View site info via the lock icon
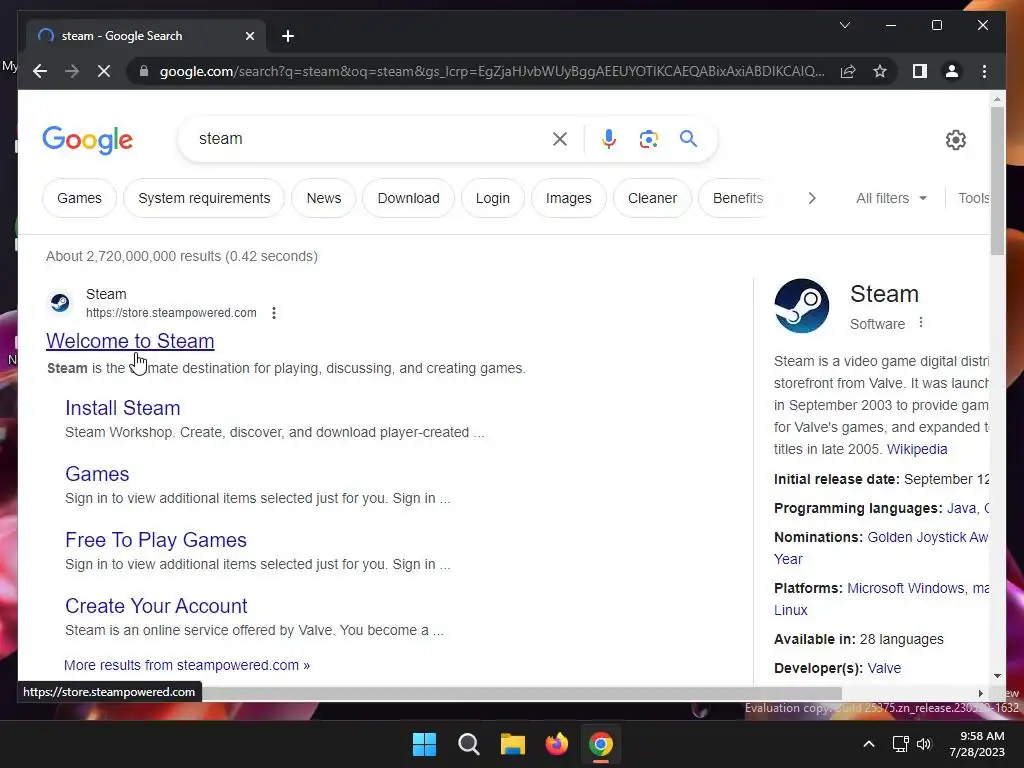The width and height of the screenshot is (1024, 768). click(x=144, y=71)
